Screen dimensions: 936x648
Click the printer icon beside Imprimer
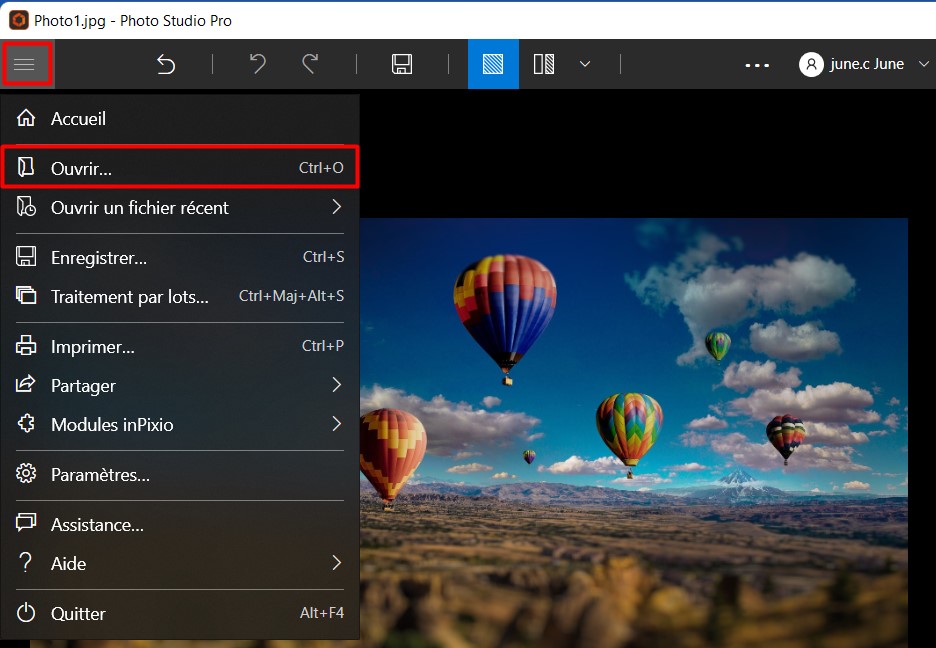(26, 345)
